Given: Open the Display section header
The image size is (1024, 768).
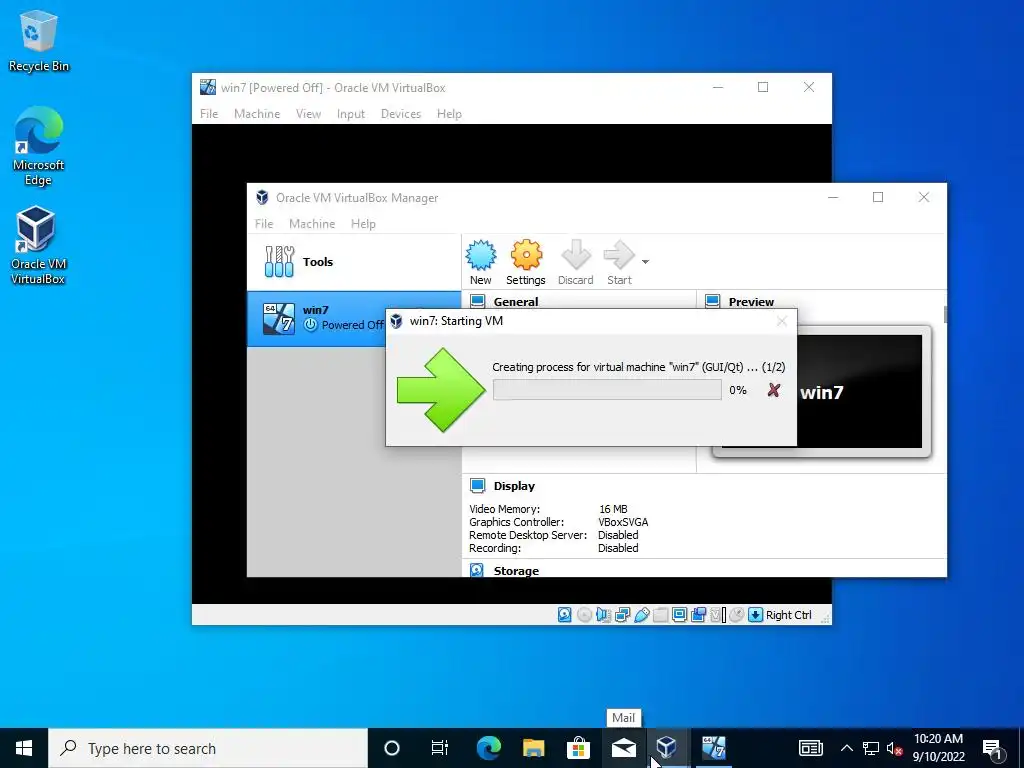Looking at the screenshot, I should 514,486.
